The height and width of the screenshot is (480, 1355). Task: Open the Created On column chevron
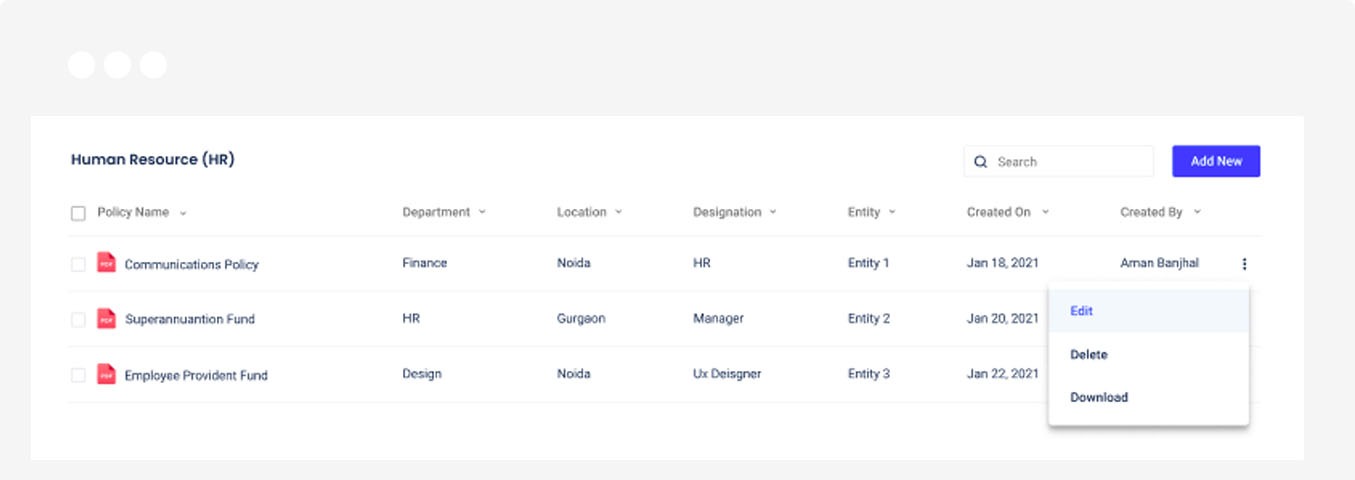coord(1045,212)
